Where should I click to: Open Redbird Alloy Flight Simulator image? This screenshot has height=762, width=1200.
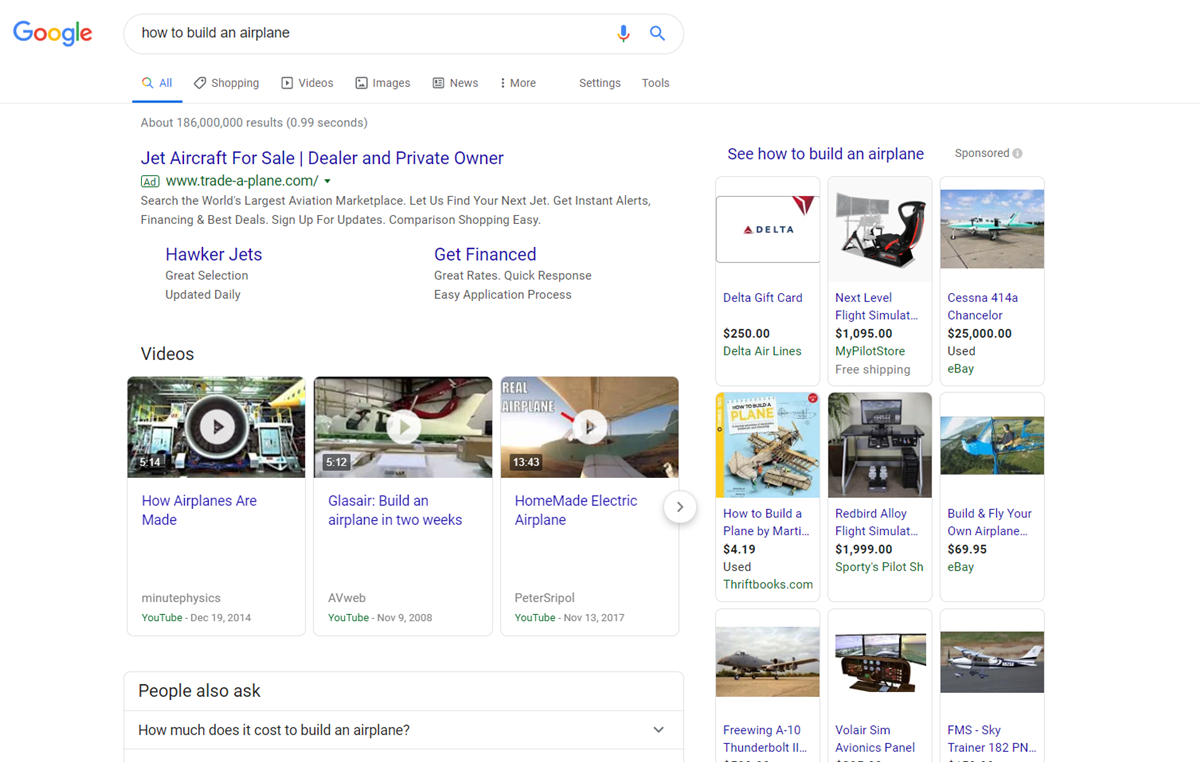point(880,445)
